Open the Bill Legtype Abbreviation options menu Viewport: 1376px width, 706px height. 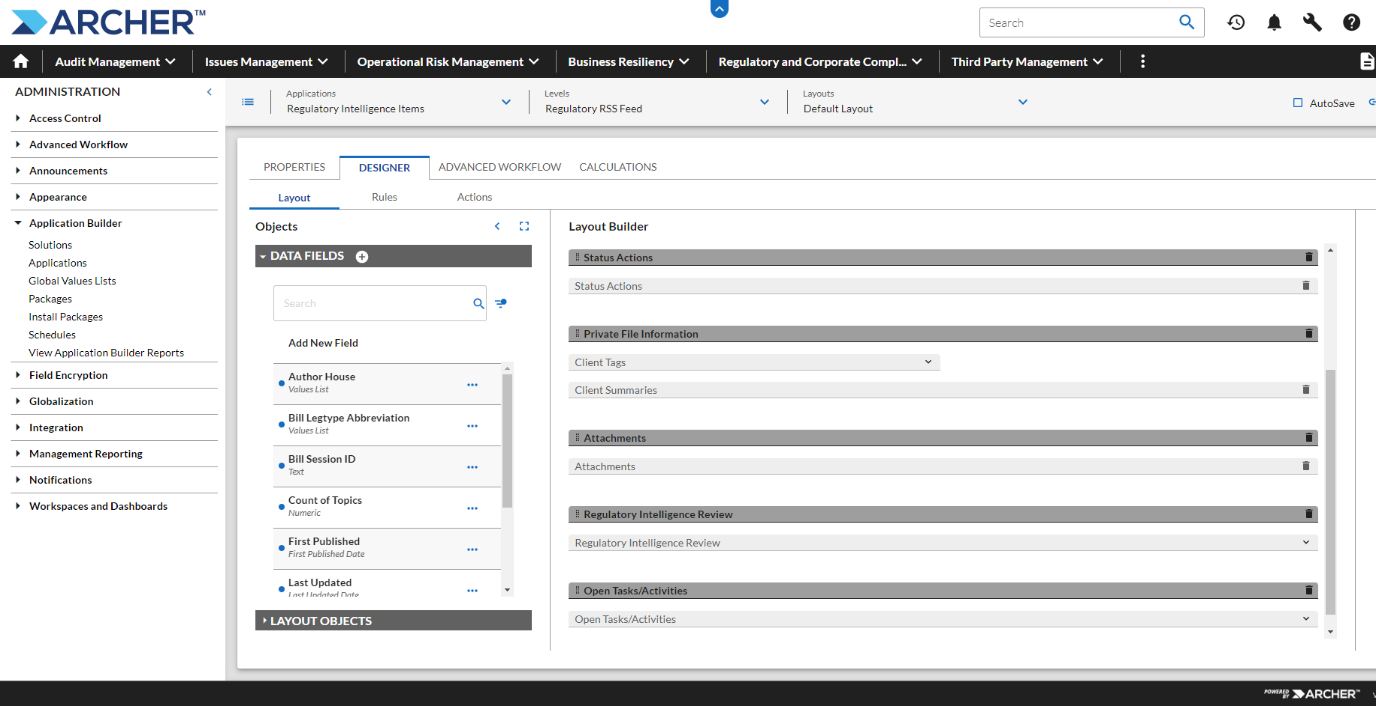click(472, 425)
